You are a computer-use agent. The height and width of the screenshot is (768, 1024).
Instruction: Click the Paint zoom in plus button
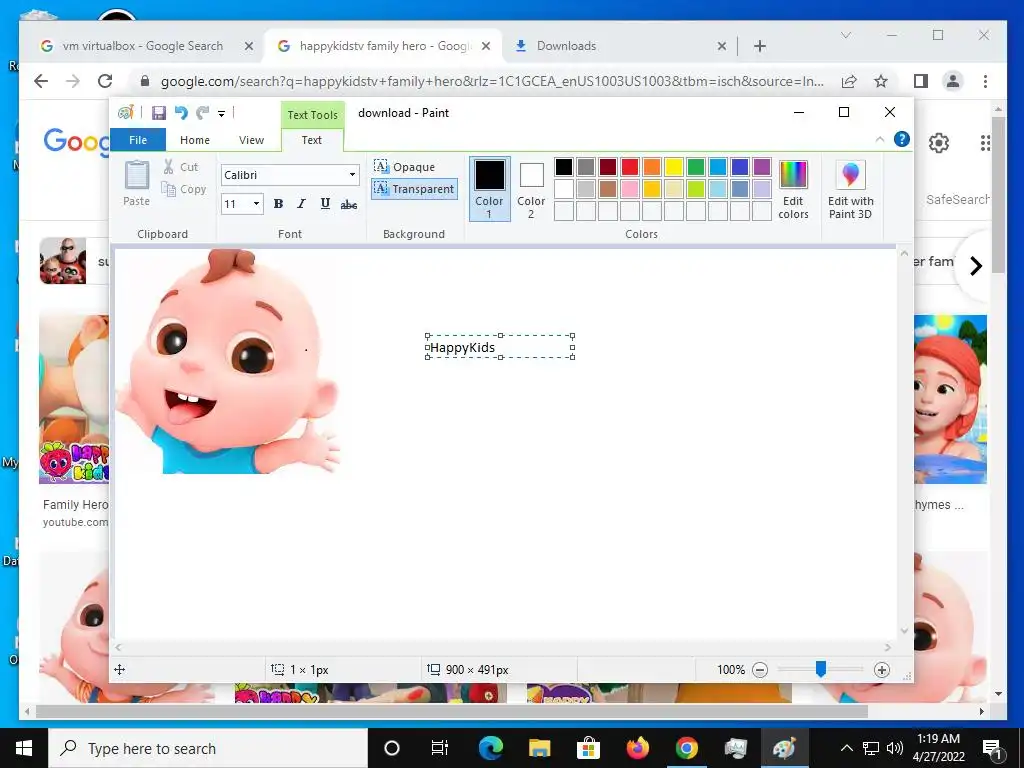tap(882, 669)
